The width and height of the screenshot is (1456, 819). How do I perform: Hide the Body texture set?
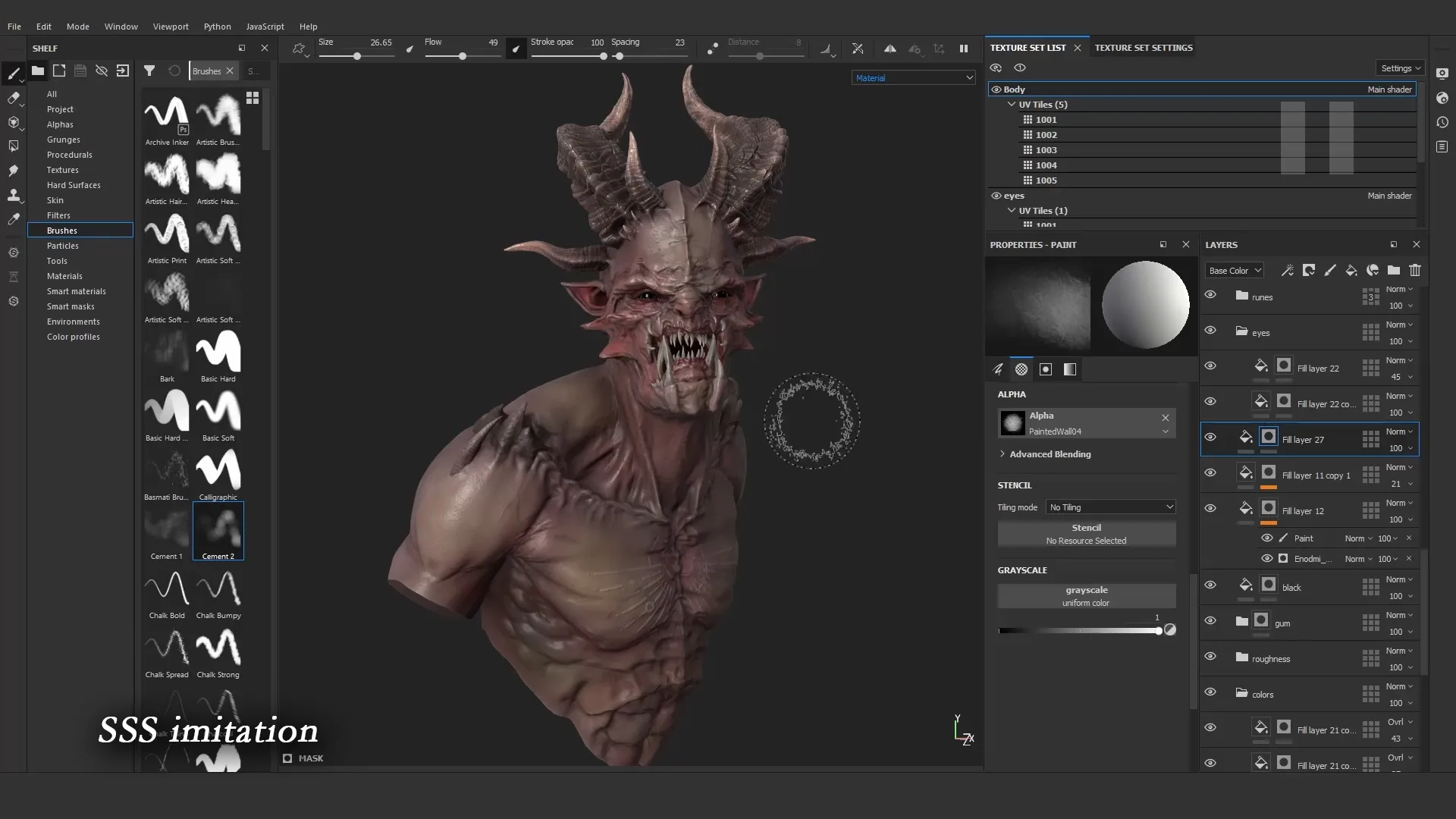(996, 89)
